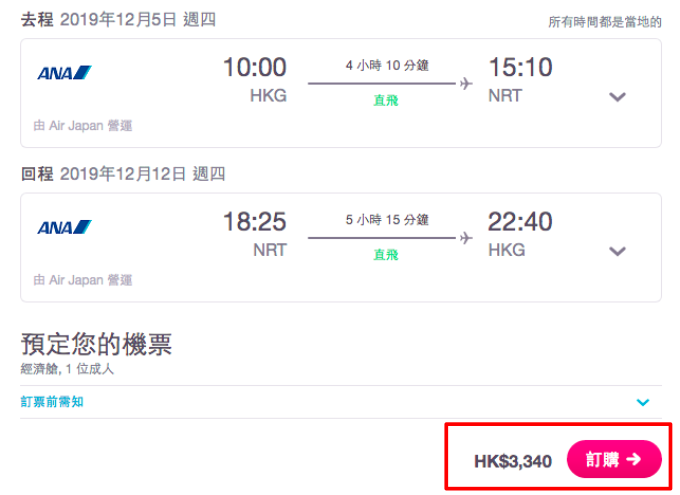Click the outbound 由 Air Japan 營運 note
This screenshot has width=680, height=495.
tap(83, 126)
